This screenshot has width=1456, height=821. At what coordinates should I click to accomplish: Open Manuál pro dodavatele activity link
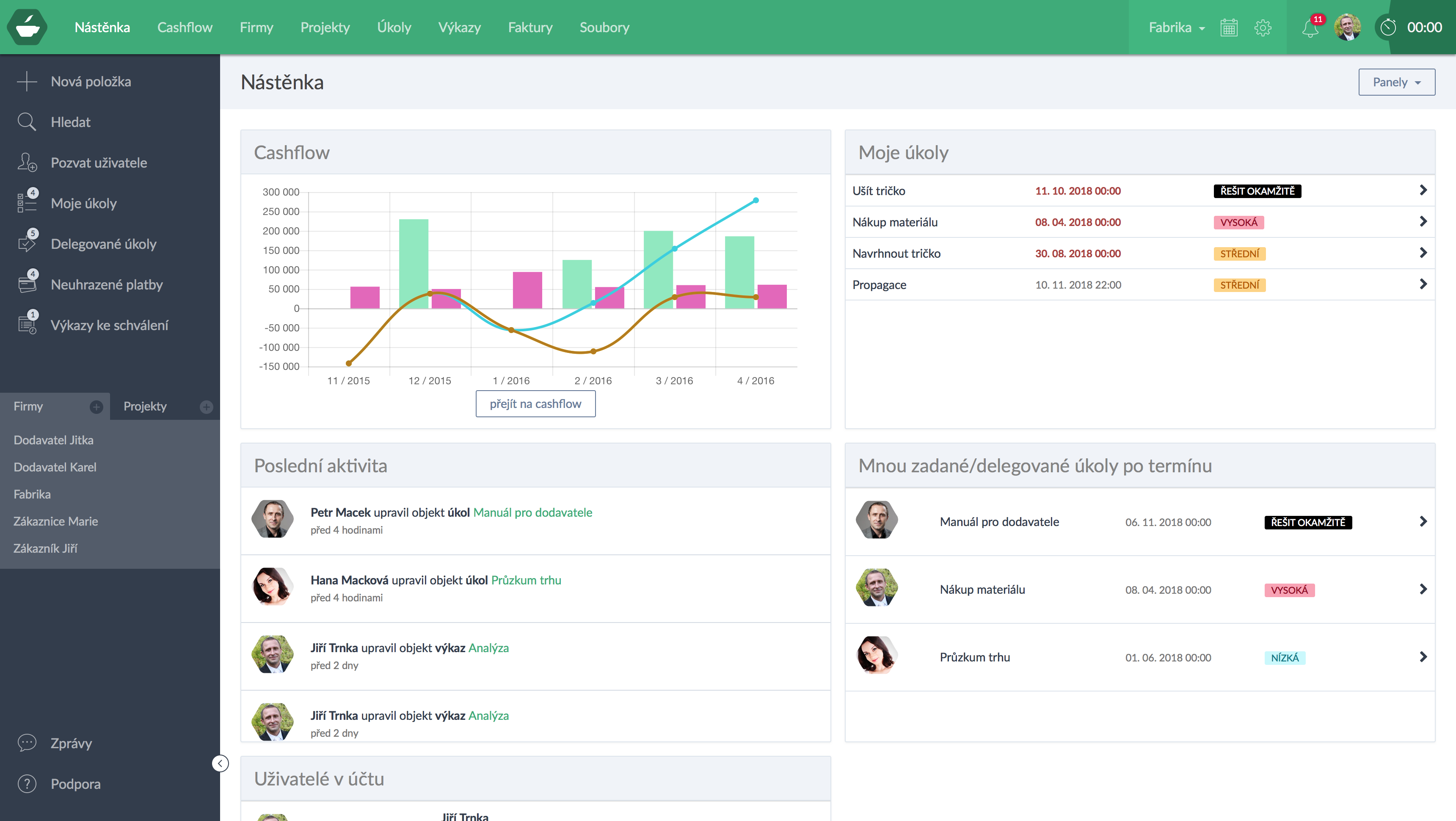[532, 512]
